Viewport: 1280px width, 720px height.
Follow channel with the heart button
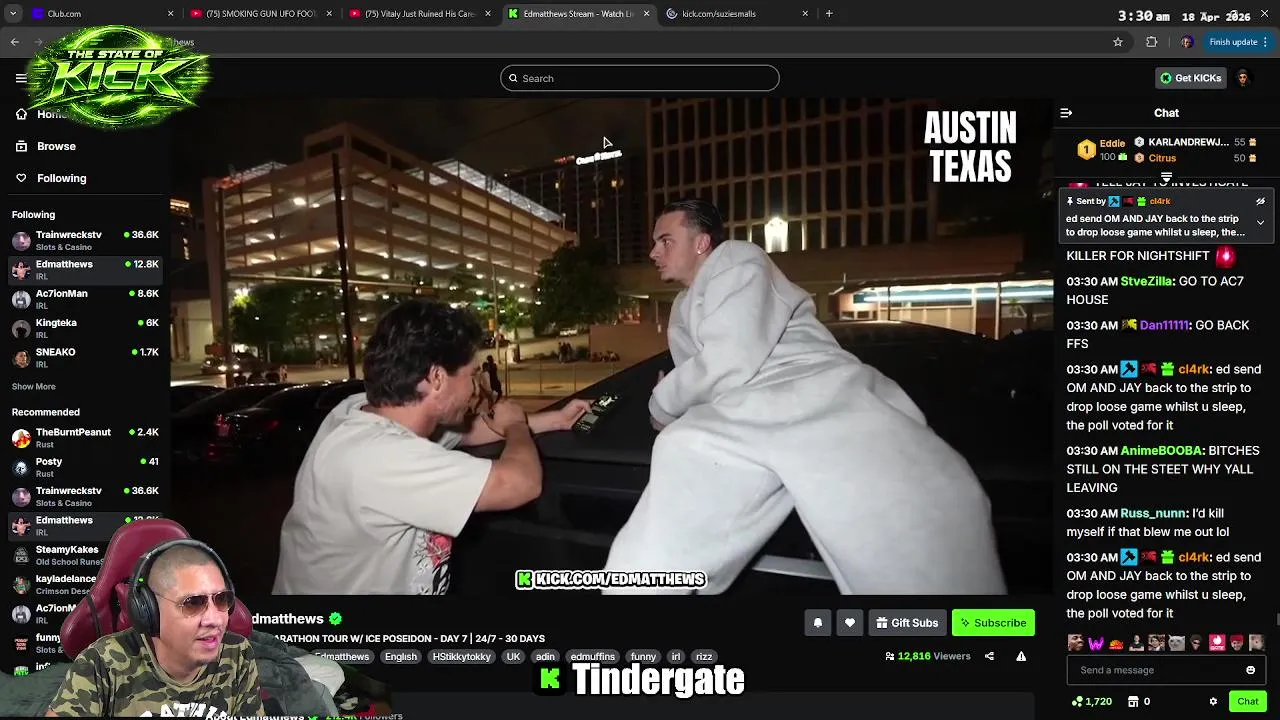[x=850, y=623]
